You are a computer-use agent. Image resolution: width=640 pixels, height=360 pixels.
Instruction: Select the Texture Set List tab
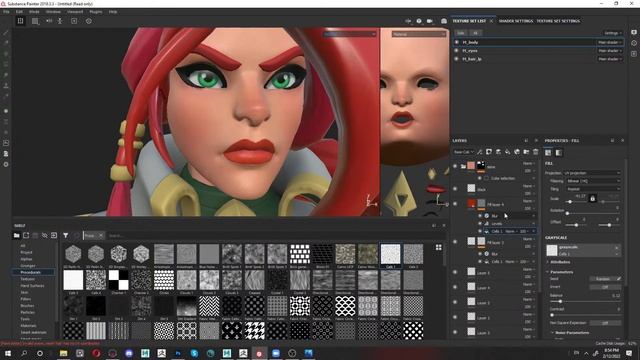(469, 21)
